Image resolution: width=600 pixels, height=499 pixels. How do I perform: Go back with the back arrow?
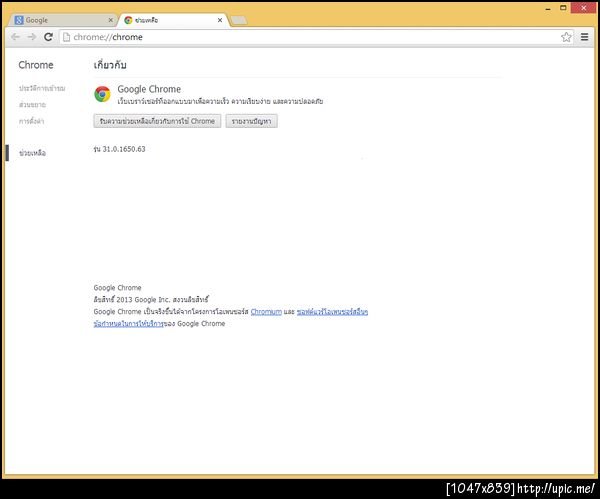15,37
